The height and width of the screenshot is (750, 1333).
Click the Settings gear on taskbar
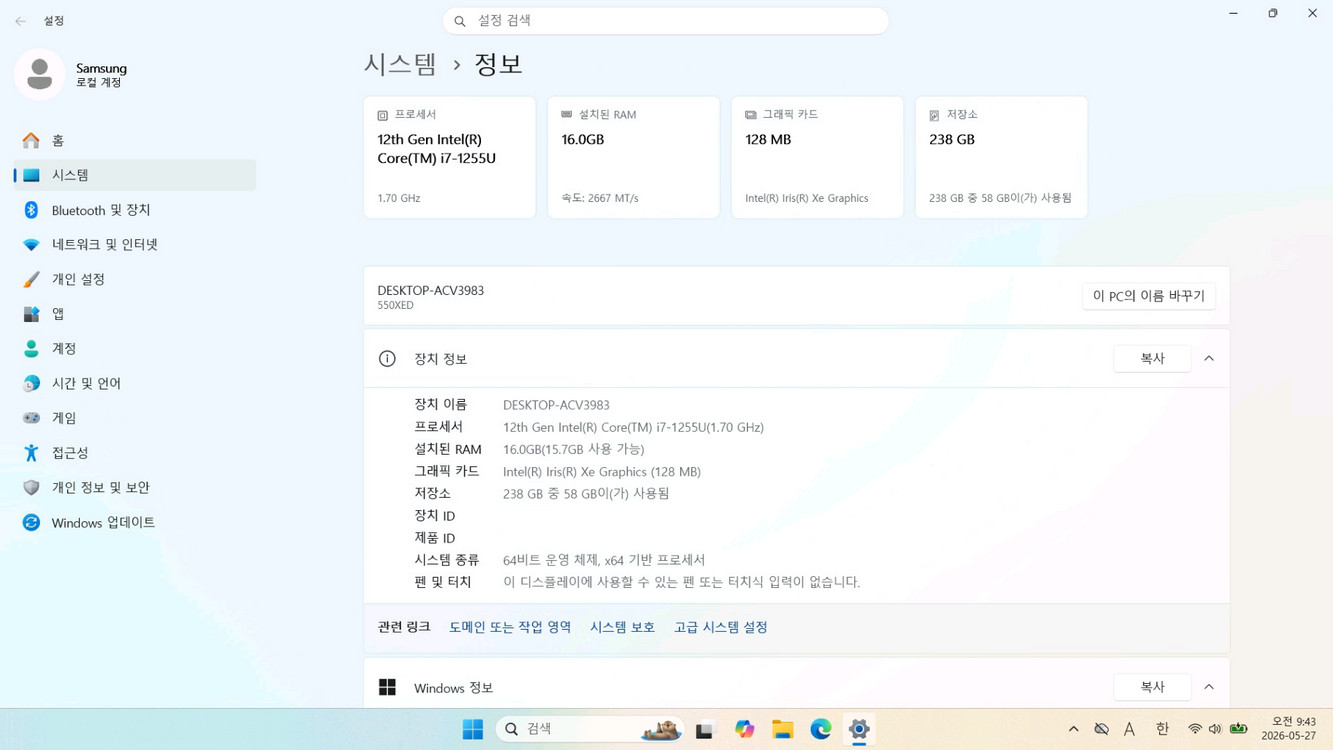[859, 729]
